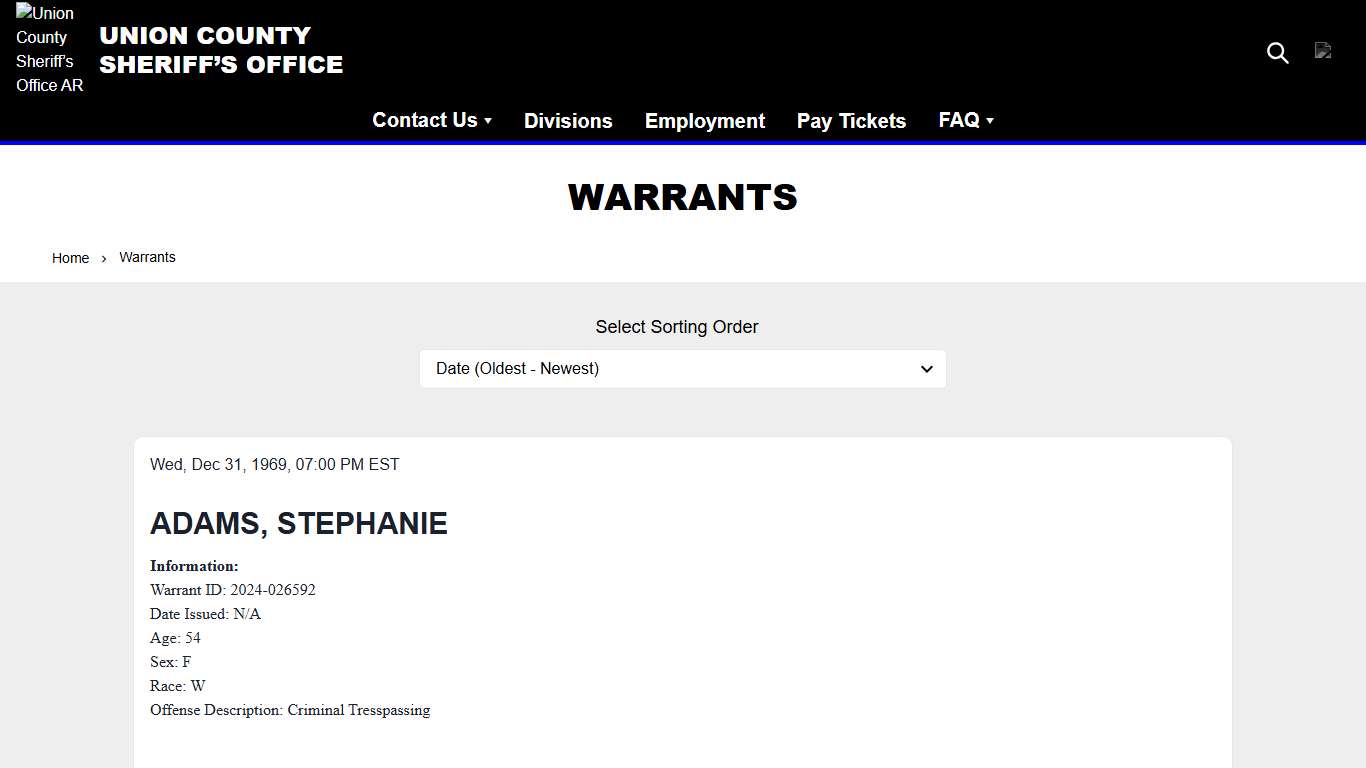Expand the FAQ dropdown in the navigation
Screen dimensions: 1366x768
958,120
